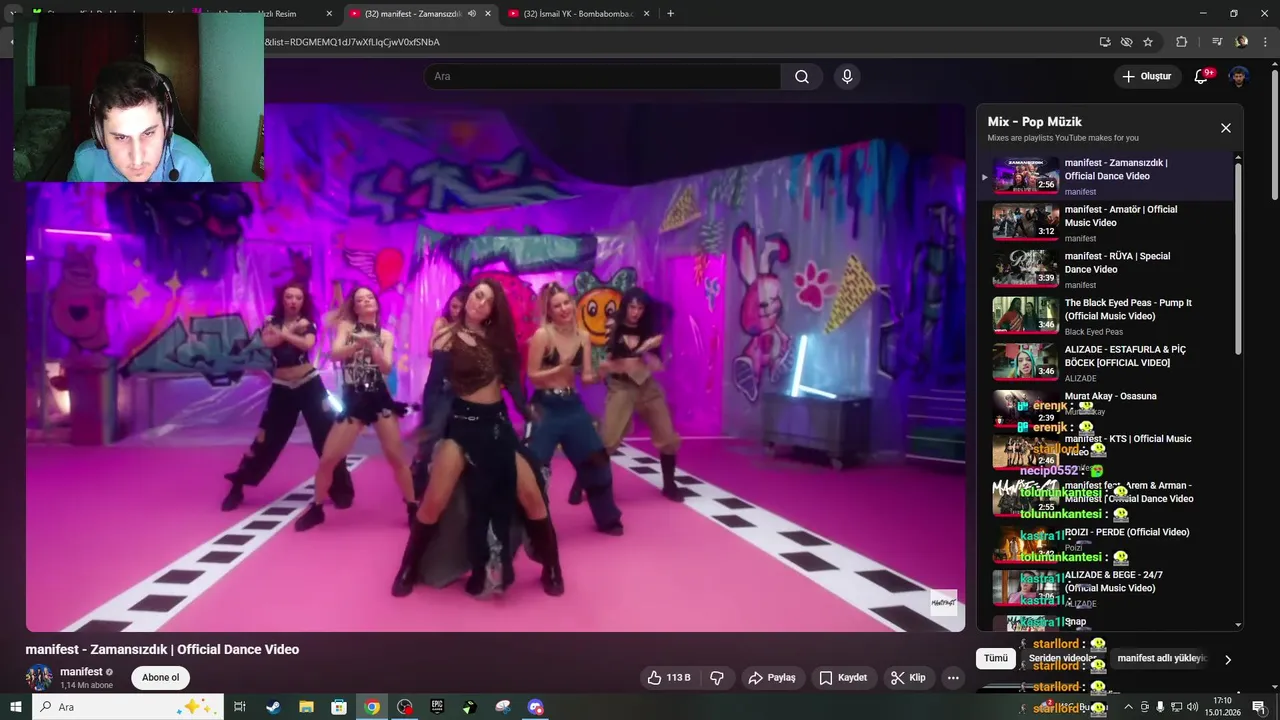
Task: Open the Windows notification center icon
Action: coord(1259,707)
